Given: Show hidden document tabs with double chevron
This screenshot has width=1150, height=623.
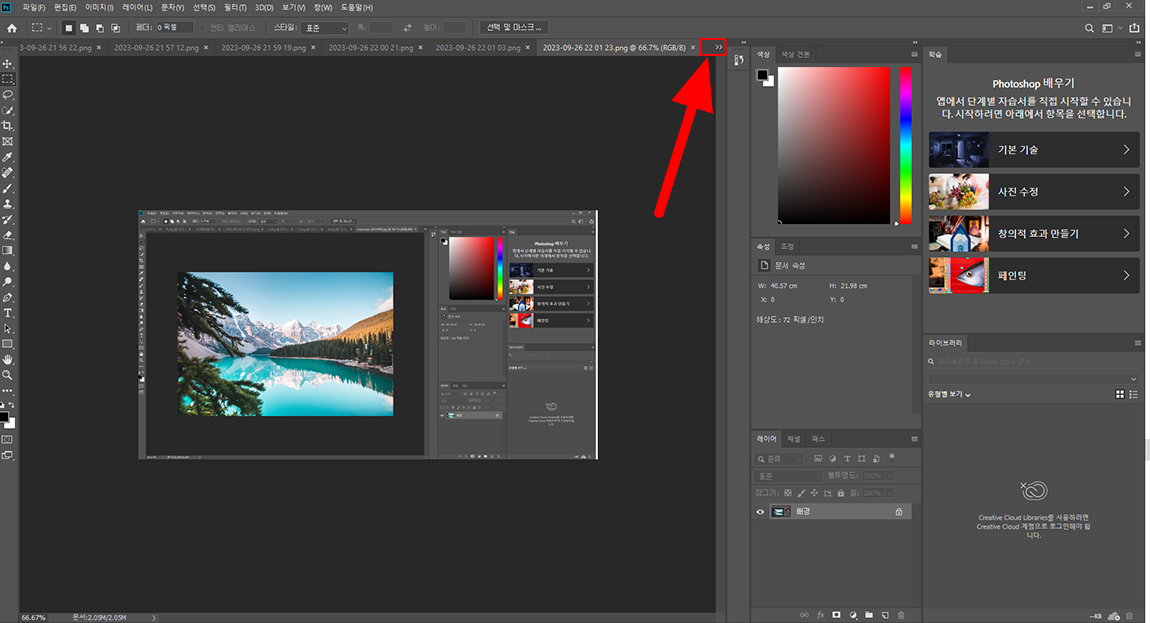Looking at the screenshot, I should click(719, 47).
